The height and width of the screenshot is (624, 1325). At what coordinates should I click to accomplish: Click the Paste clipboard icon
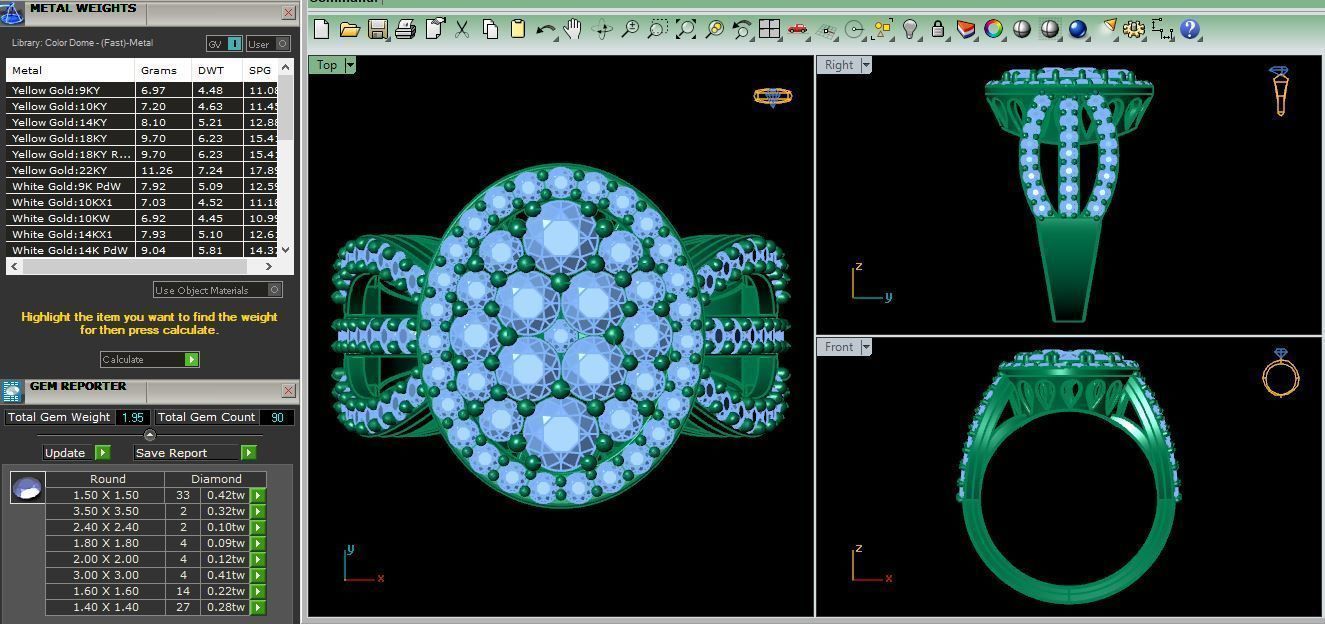pos(518,29)
